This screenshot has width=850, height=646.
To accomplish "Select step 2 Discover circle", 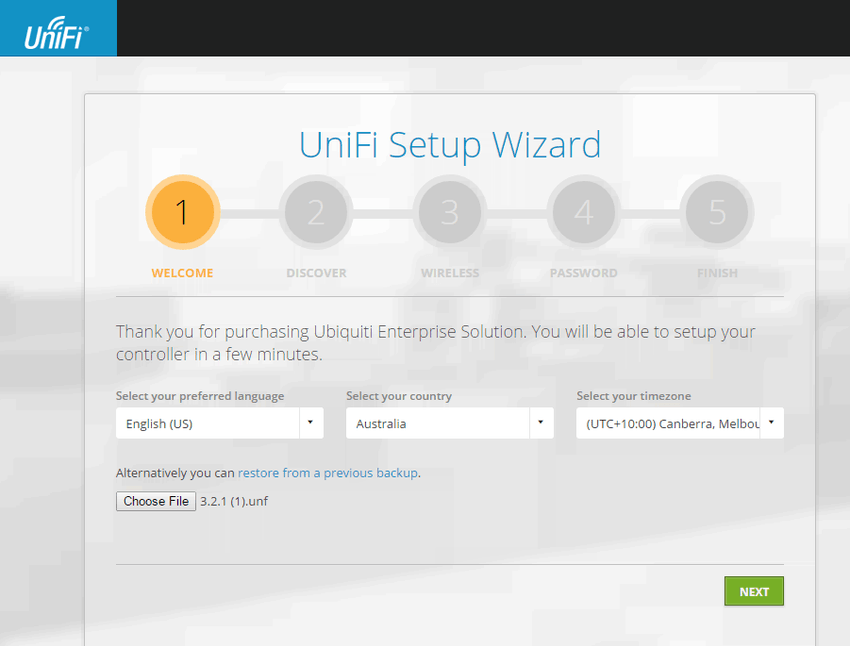I will (x=316, y=212).
